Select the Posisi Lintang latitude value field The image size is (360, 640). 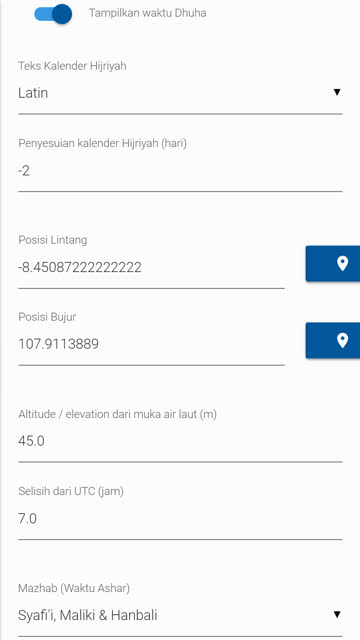(x=151, y=268)
